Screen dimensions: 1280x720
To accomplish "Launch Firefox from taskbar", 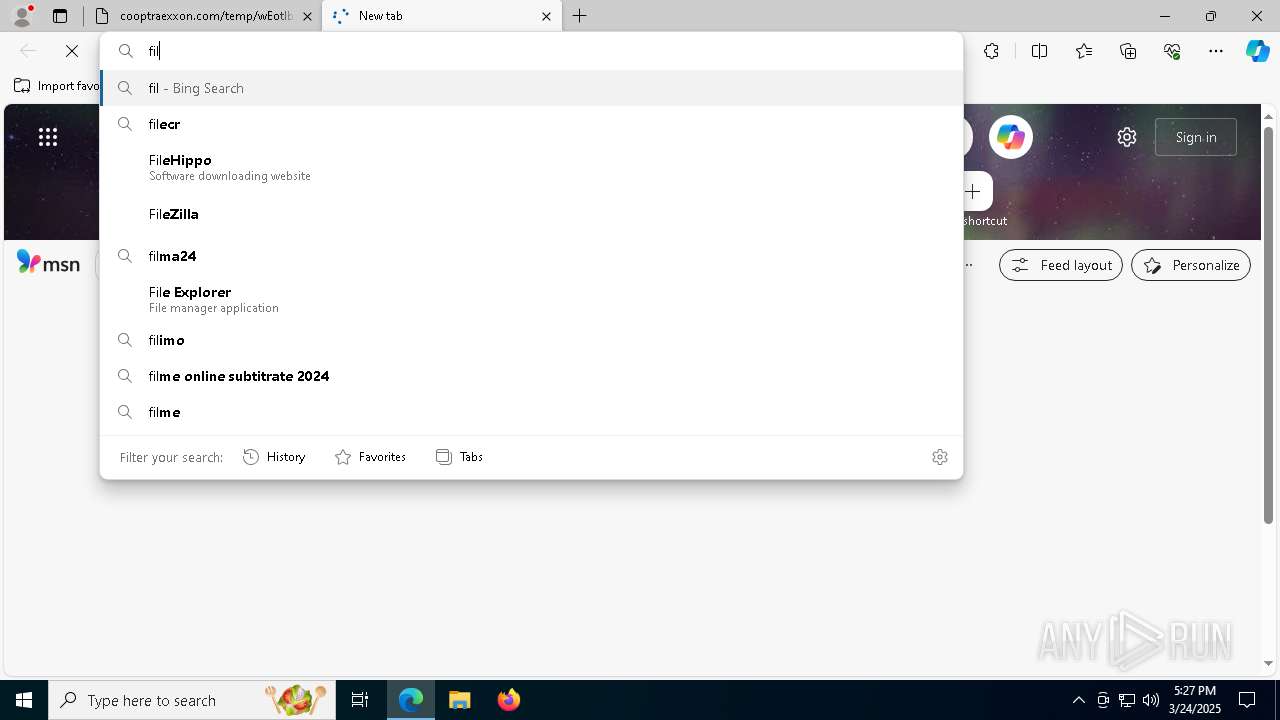I will [508, 700].
